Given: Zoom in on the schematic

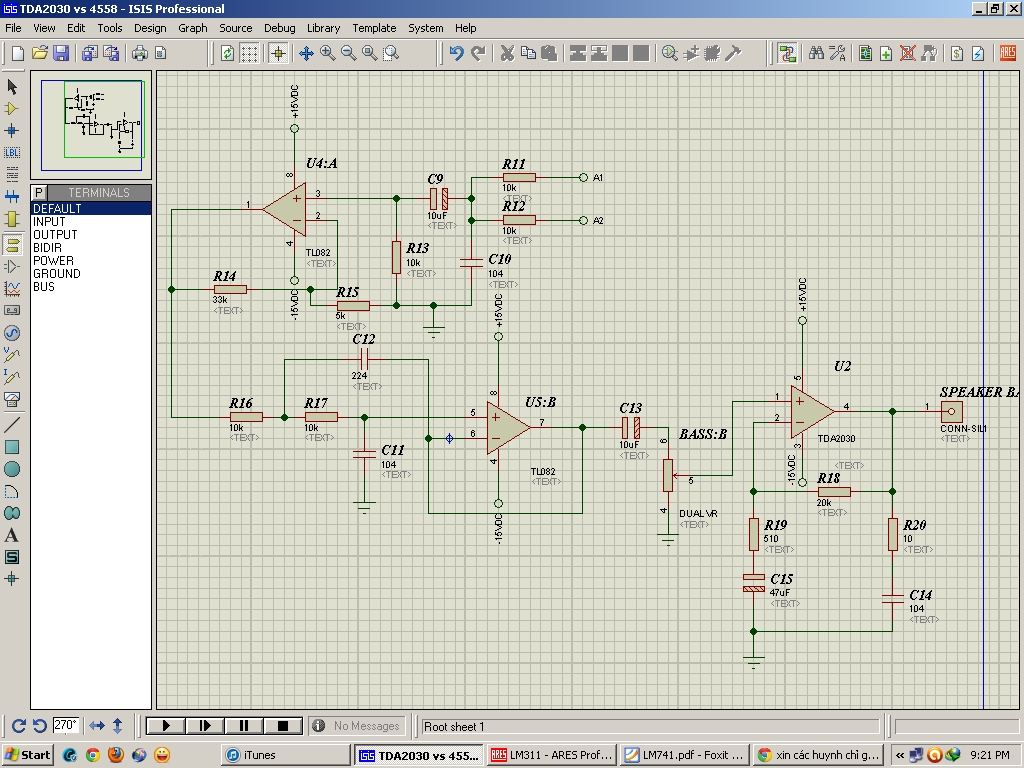Looking at the screenshot, I should click(327, 53).
